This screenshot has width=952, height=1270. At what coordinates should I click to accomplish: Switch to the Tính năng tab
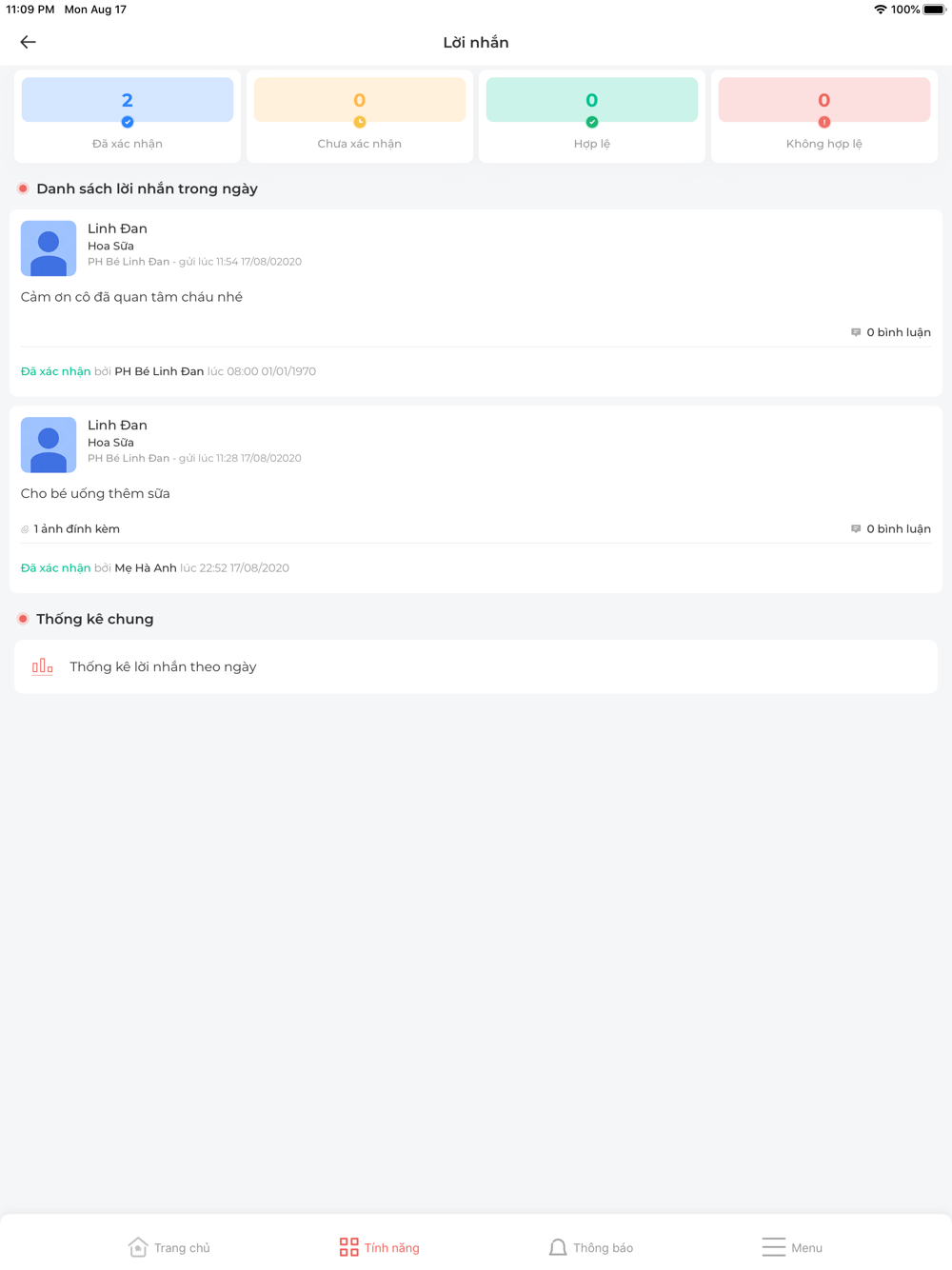pos(379,1247)
